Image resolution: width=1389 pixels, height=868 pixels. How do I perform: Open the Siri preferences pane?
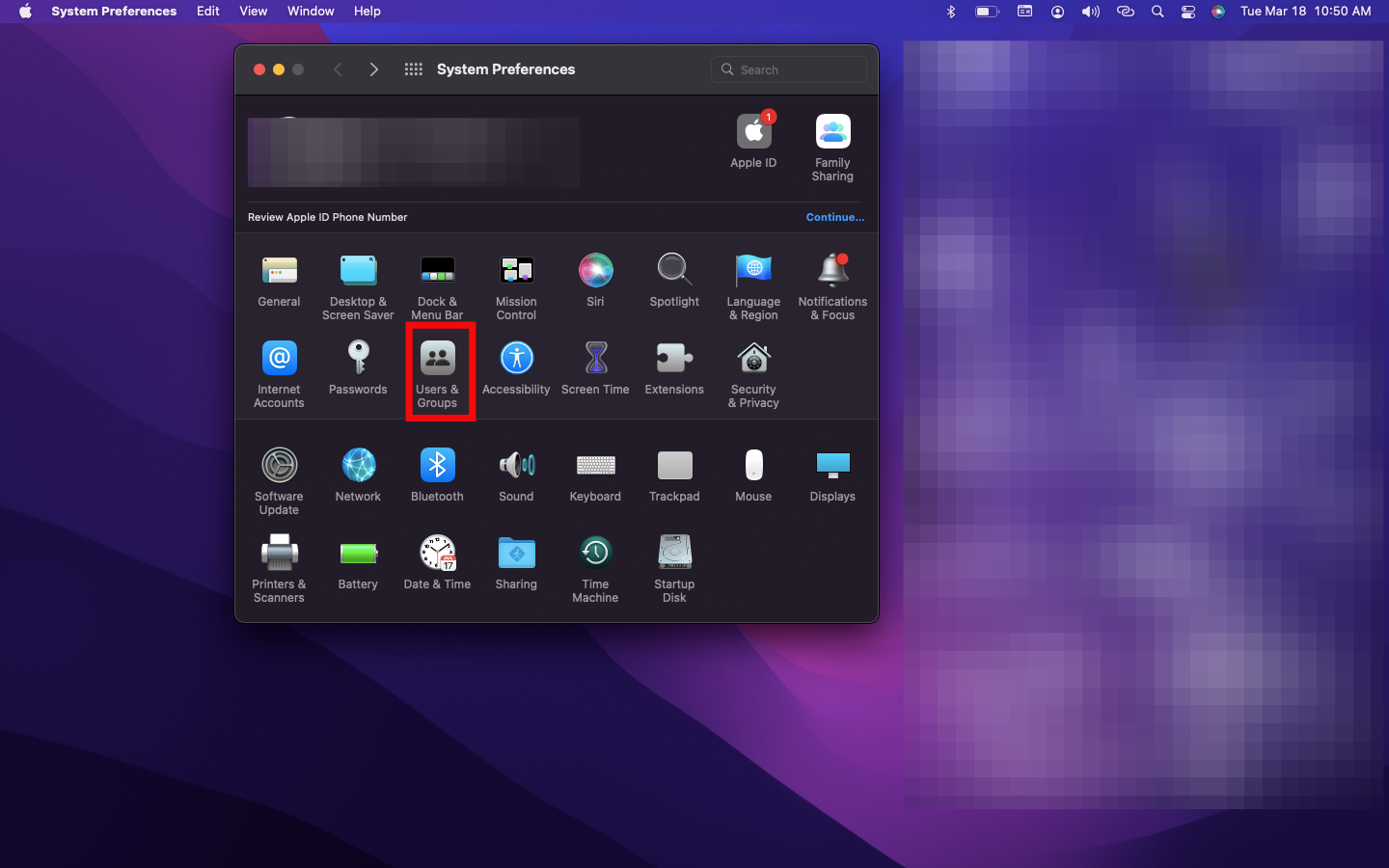coord(595,281)
